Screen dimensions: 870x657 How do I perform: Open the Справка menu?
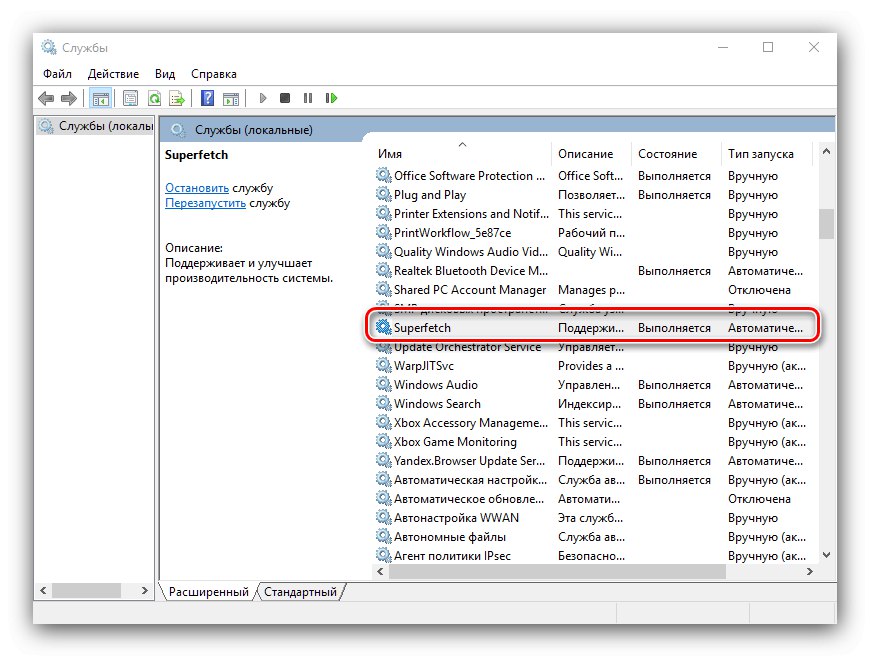[x=214, y=74]
